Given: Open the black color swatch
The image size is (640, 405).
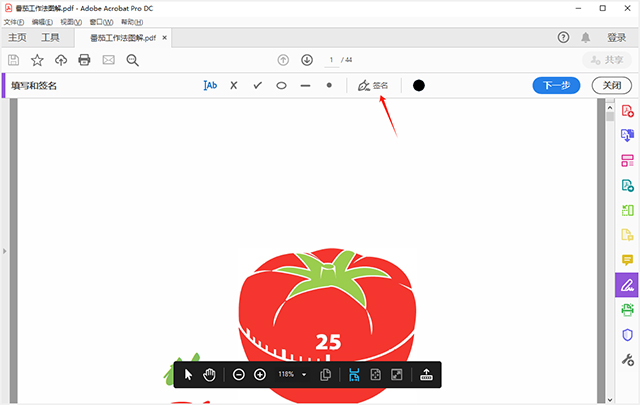Looking at the screenshot, I should click(x=419, y=85).
